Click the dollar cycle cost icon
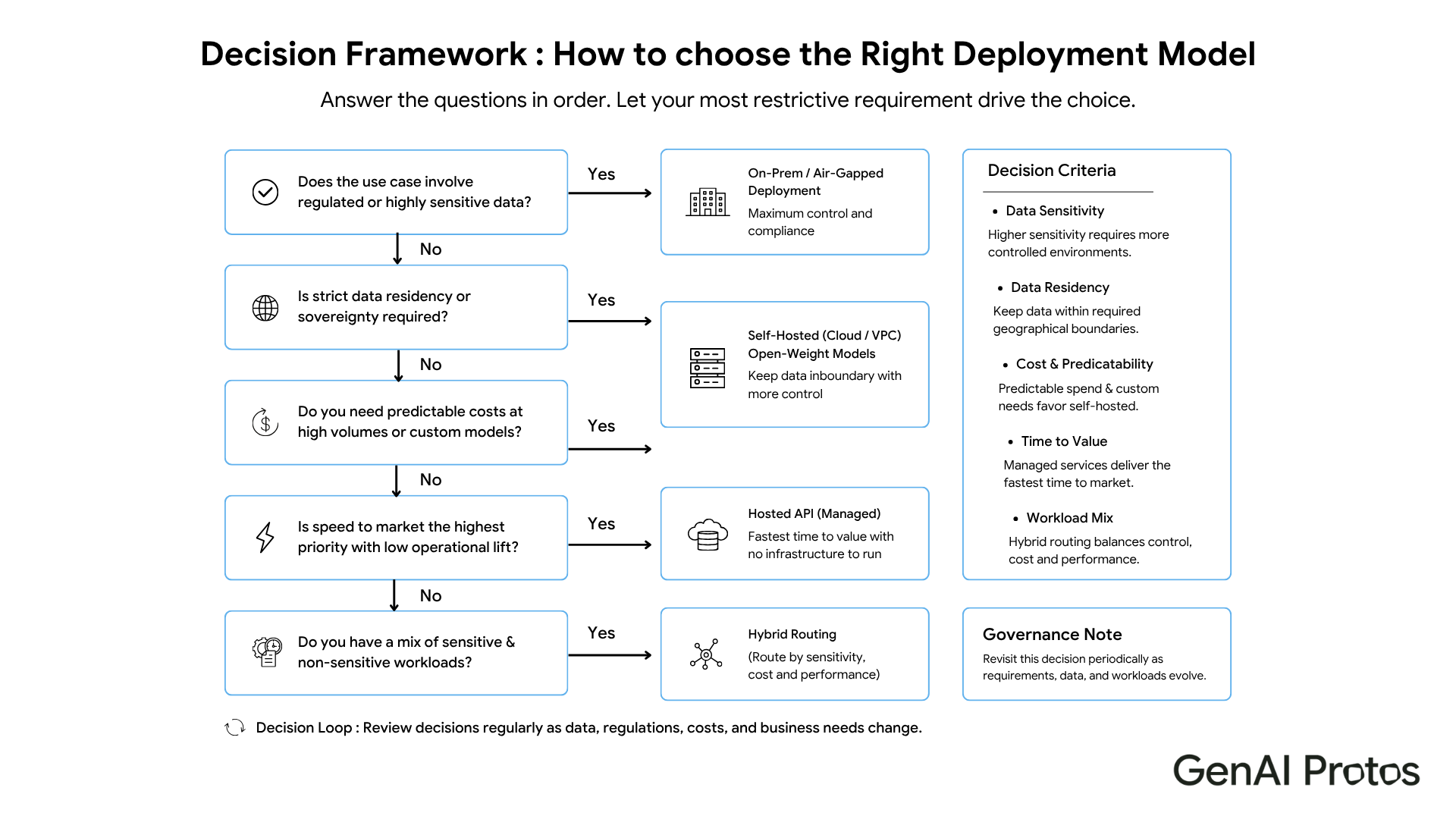 (x=265, y=422)
